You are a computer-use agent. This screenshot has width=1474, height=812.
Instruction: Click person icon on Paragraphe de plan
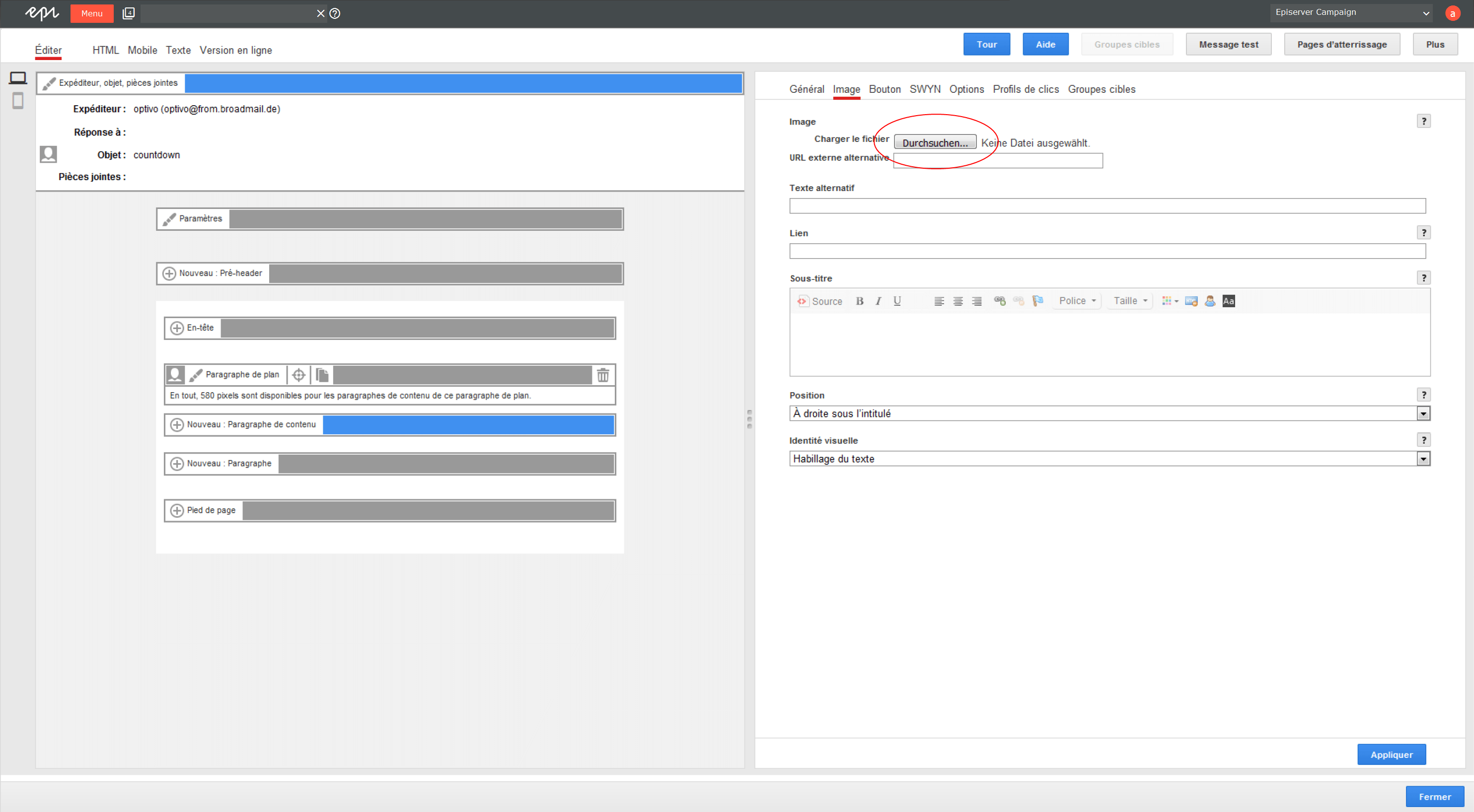tap(175, 375)
